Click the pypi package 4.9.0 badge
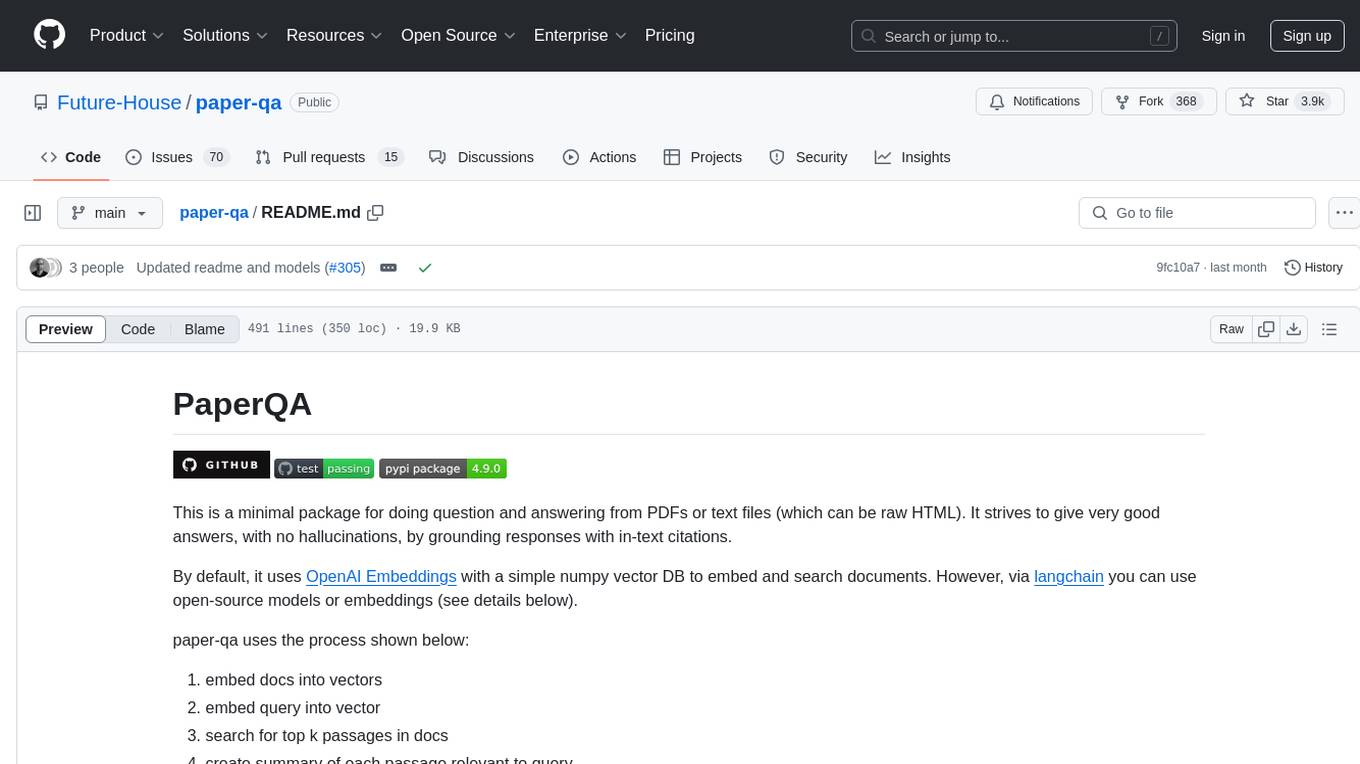The height and width of the screenshot is (764, 1360). (x=443, y=468)
